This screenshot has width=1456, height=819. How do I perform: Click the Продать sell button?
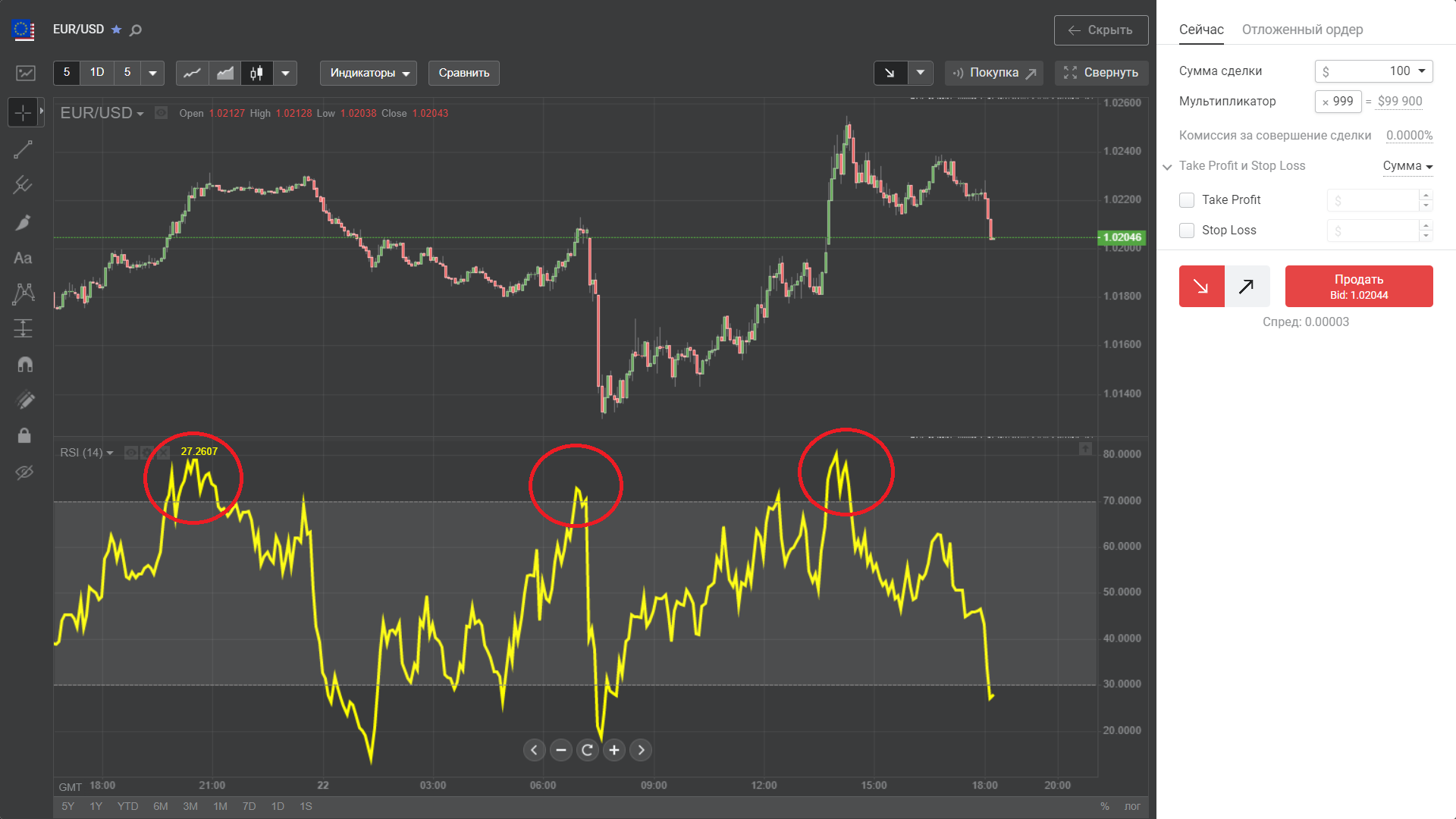coord(1358,287)
